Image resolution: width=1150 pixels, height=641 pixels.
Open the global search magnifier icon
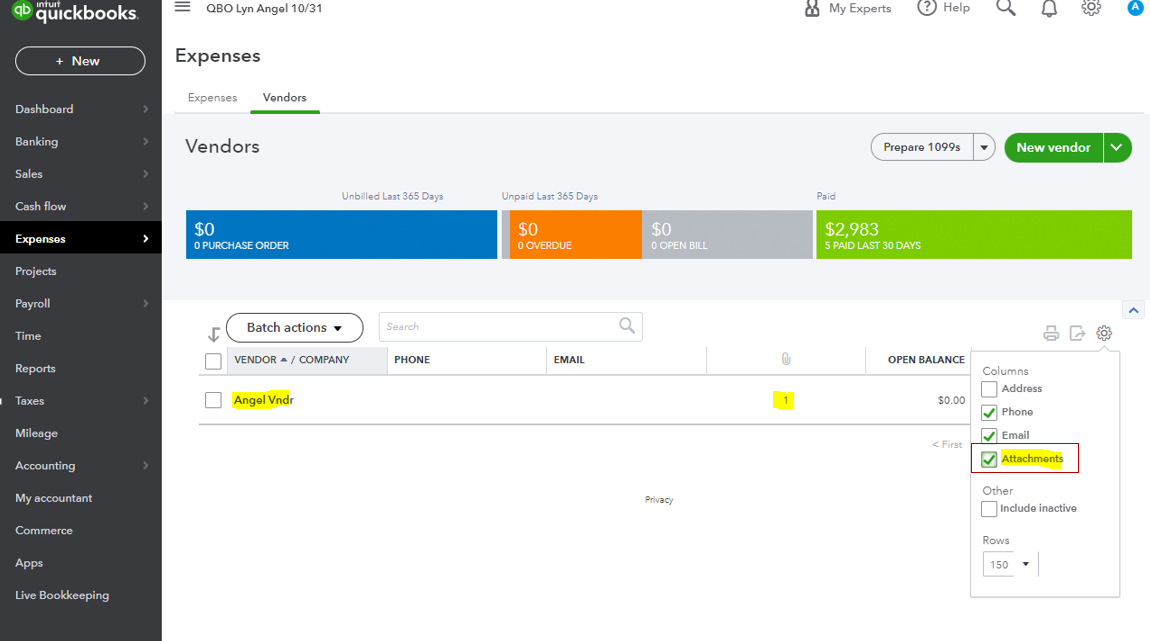[1006, 7]
